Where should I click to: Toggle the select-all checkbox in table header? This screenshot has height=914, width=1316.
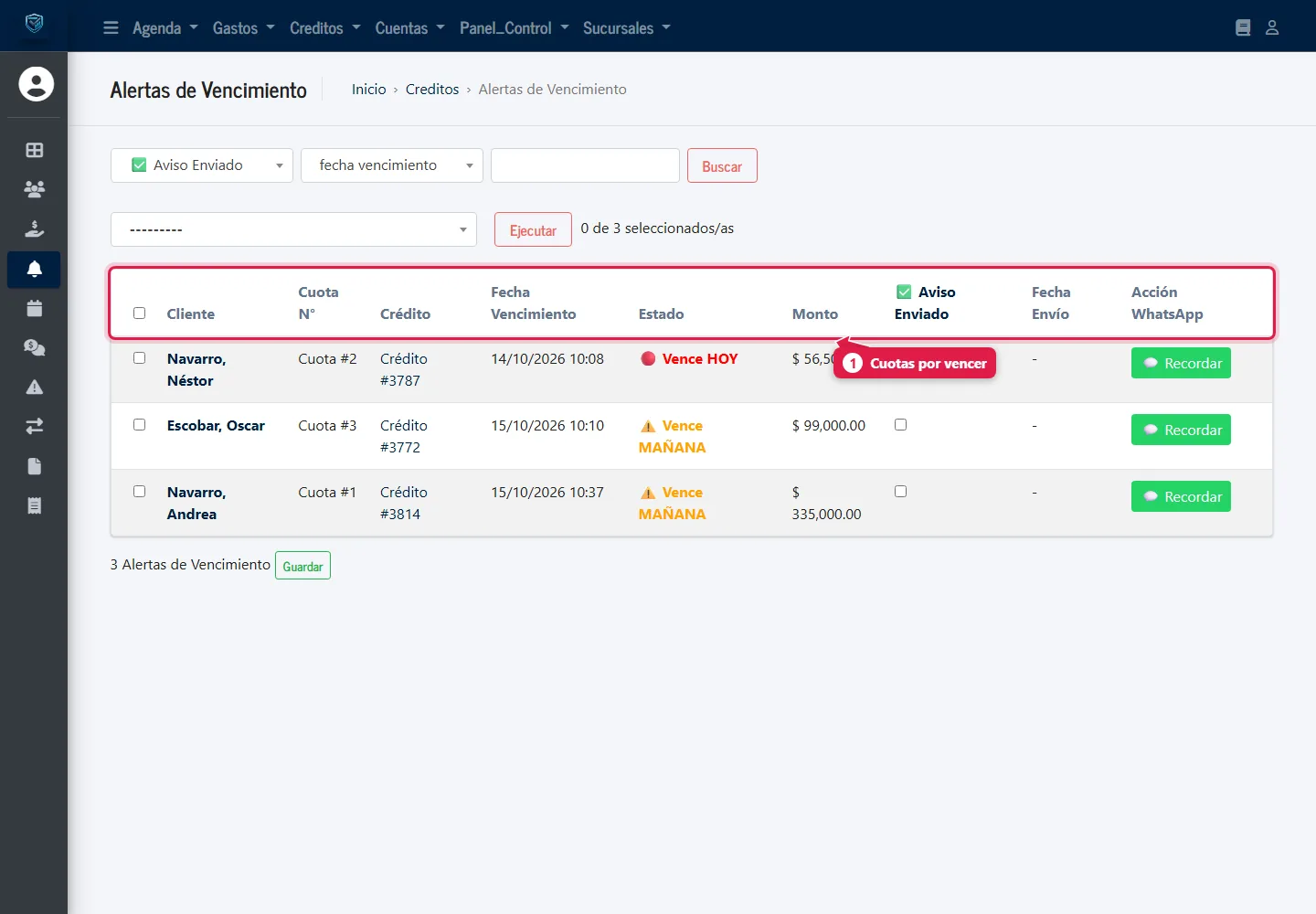click(x=140, y=313)
